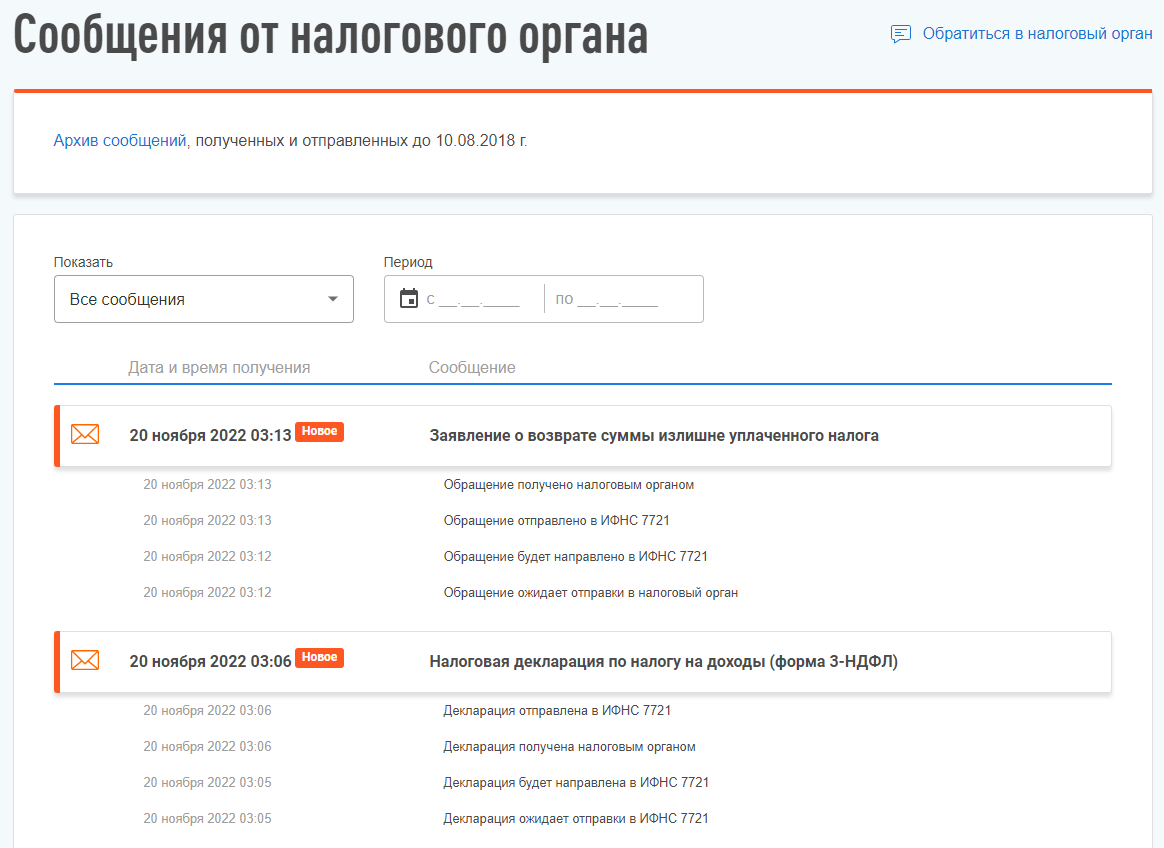Open "Налоговая декларация по налогу на доходы" message
The width and height of the screenshot is (1164, 848).
[x=663, y=662]
